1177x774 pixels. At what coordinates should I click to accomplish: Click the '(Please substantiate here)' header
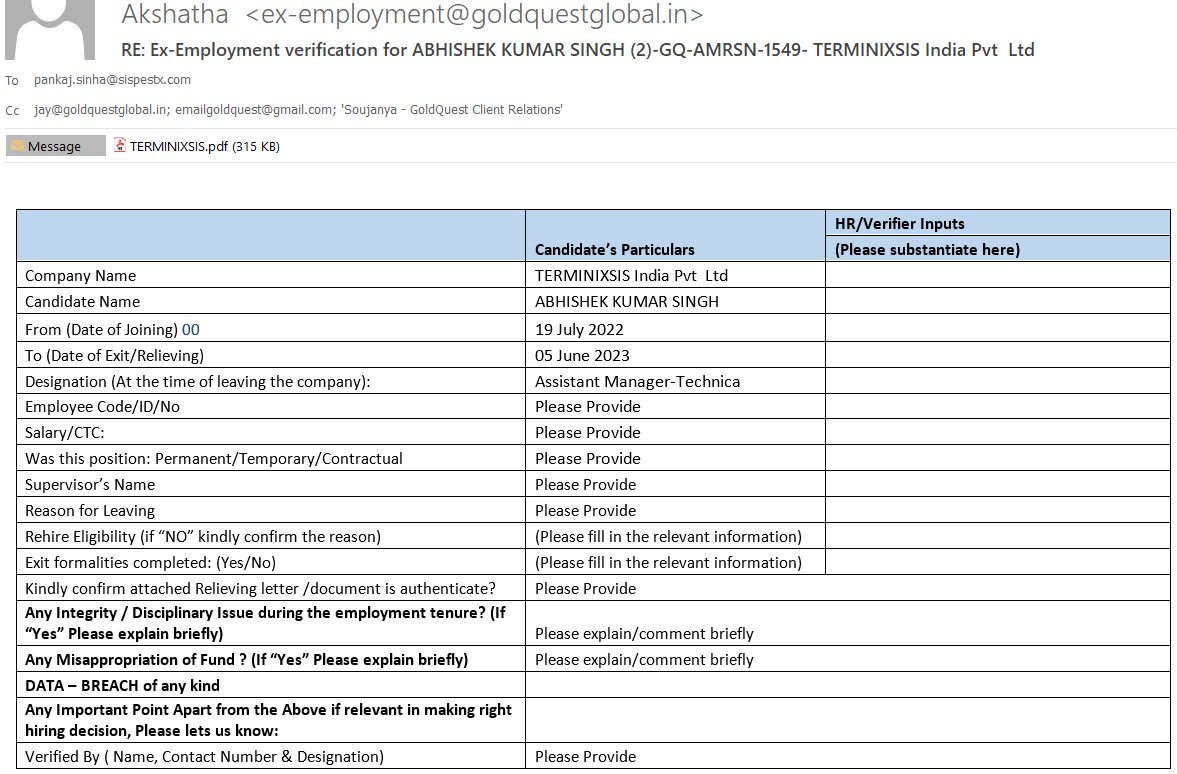927,249
